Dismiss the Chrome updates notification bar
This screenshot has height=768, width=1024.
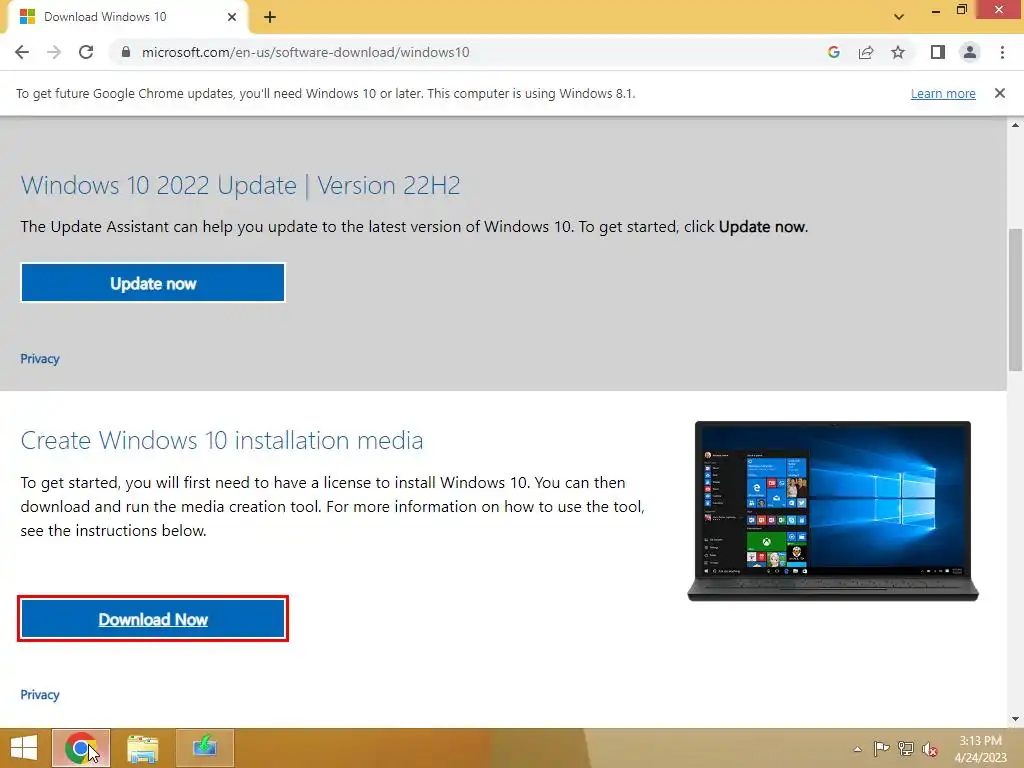(999, 93)
